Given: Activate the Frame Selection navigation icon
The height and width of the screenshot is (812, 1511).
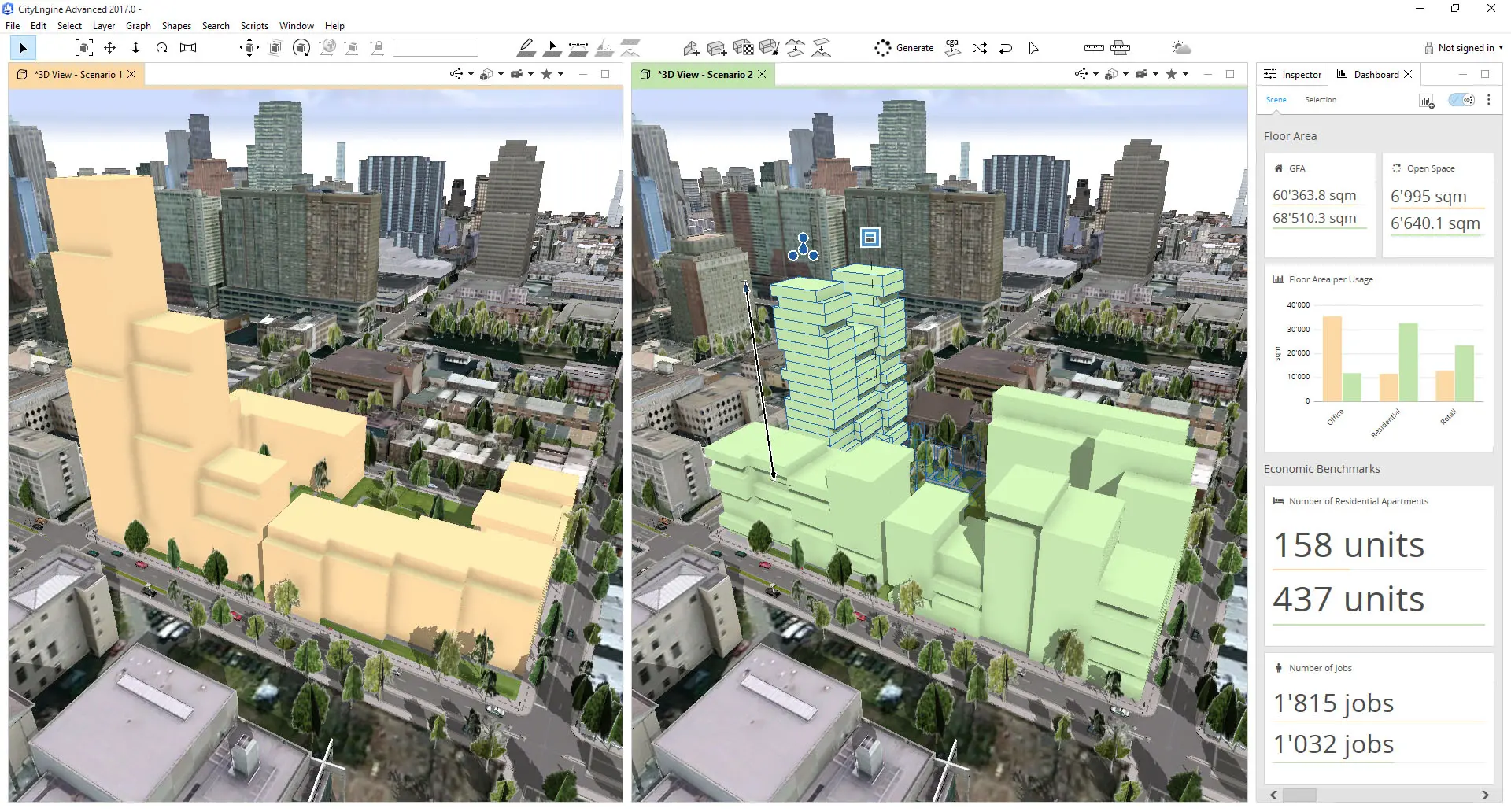Looking at the screenshot, I should pos(85,48).
